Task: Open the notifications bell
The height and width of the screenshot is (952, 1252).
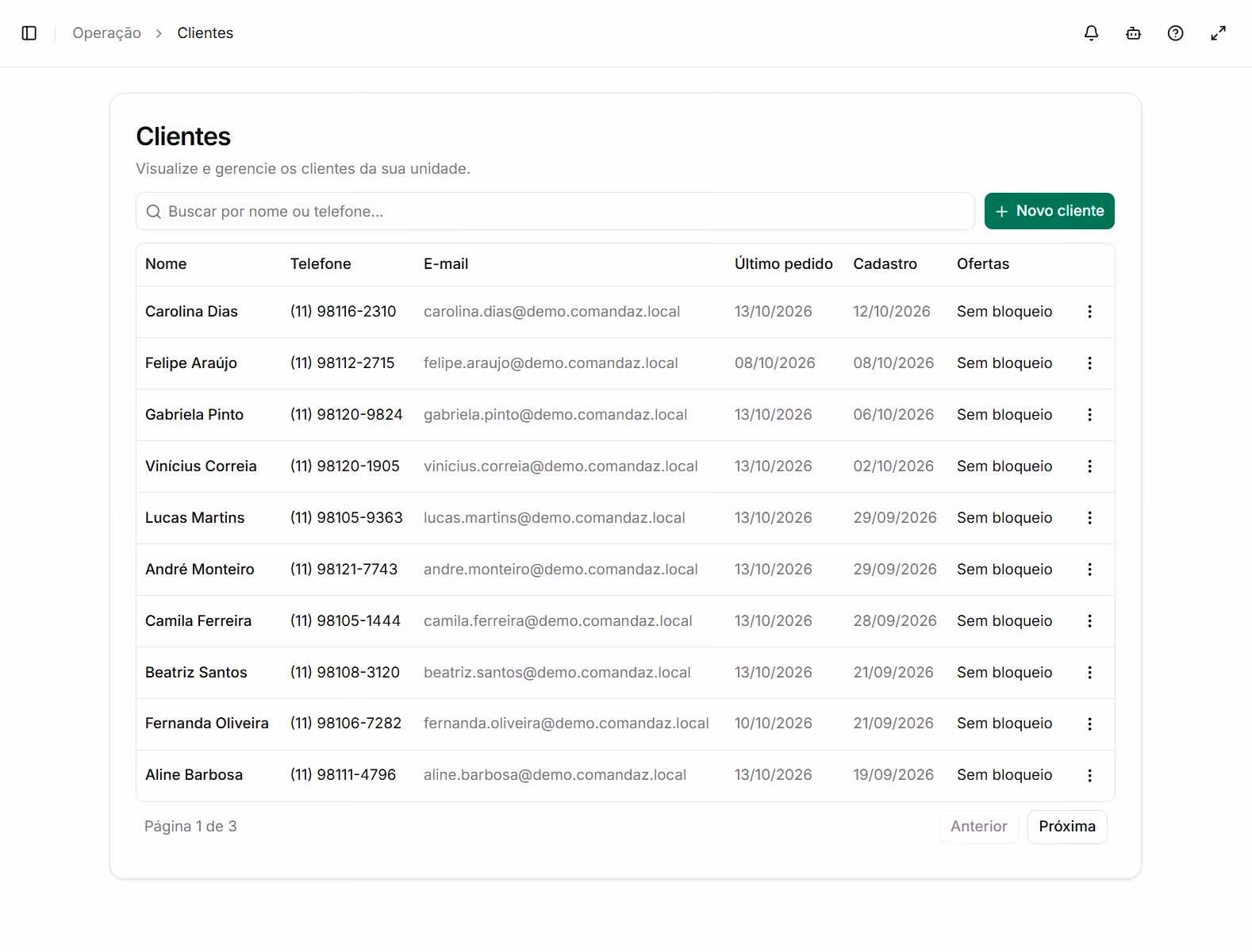Action: click(1092, 33)
